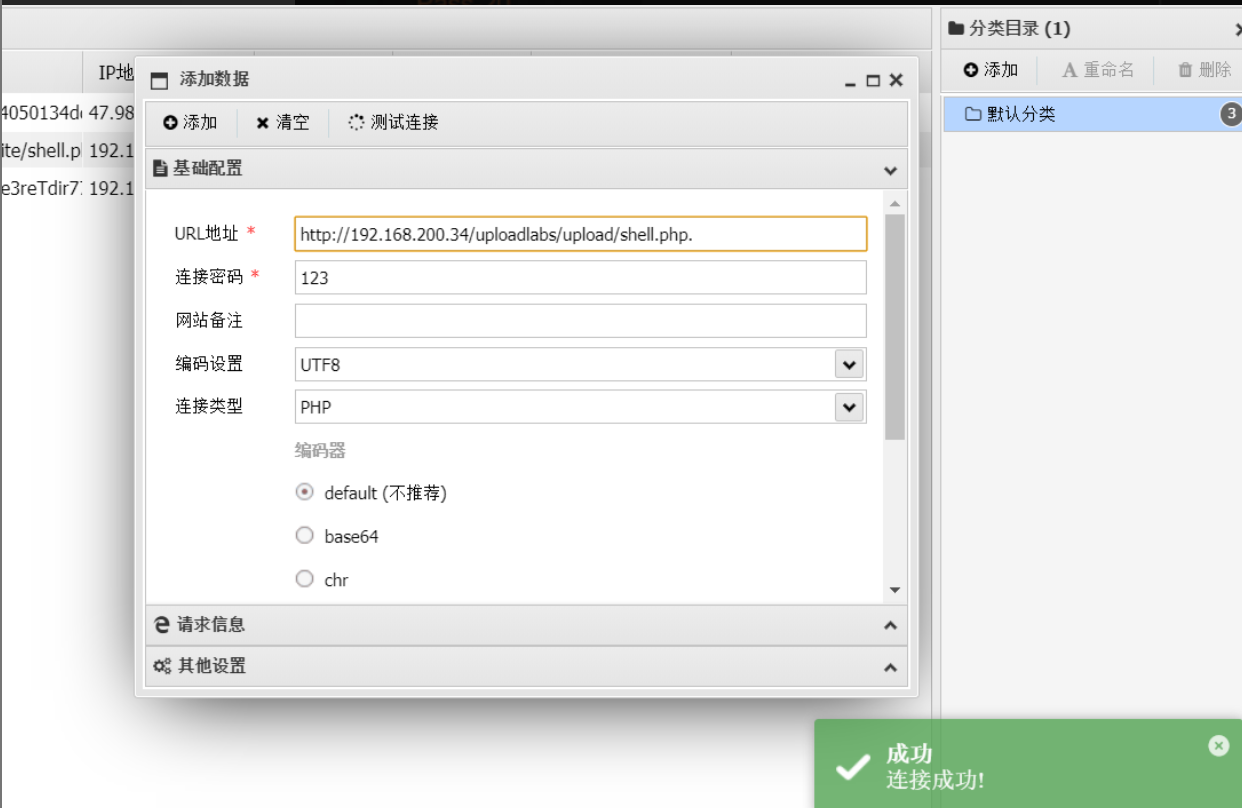Select the Default Category (默认分类) folder
This screenshot has width=1242, height=808.
pos(1020,114)
